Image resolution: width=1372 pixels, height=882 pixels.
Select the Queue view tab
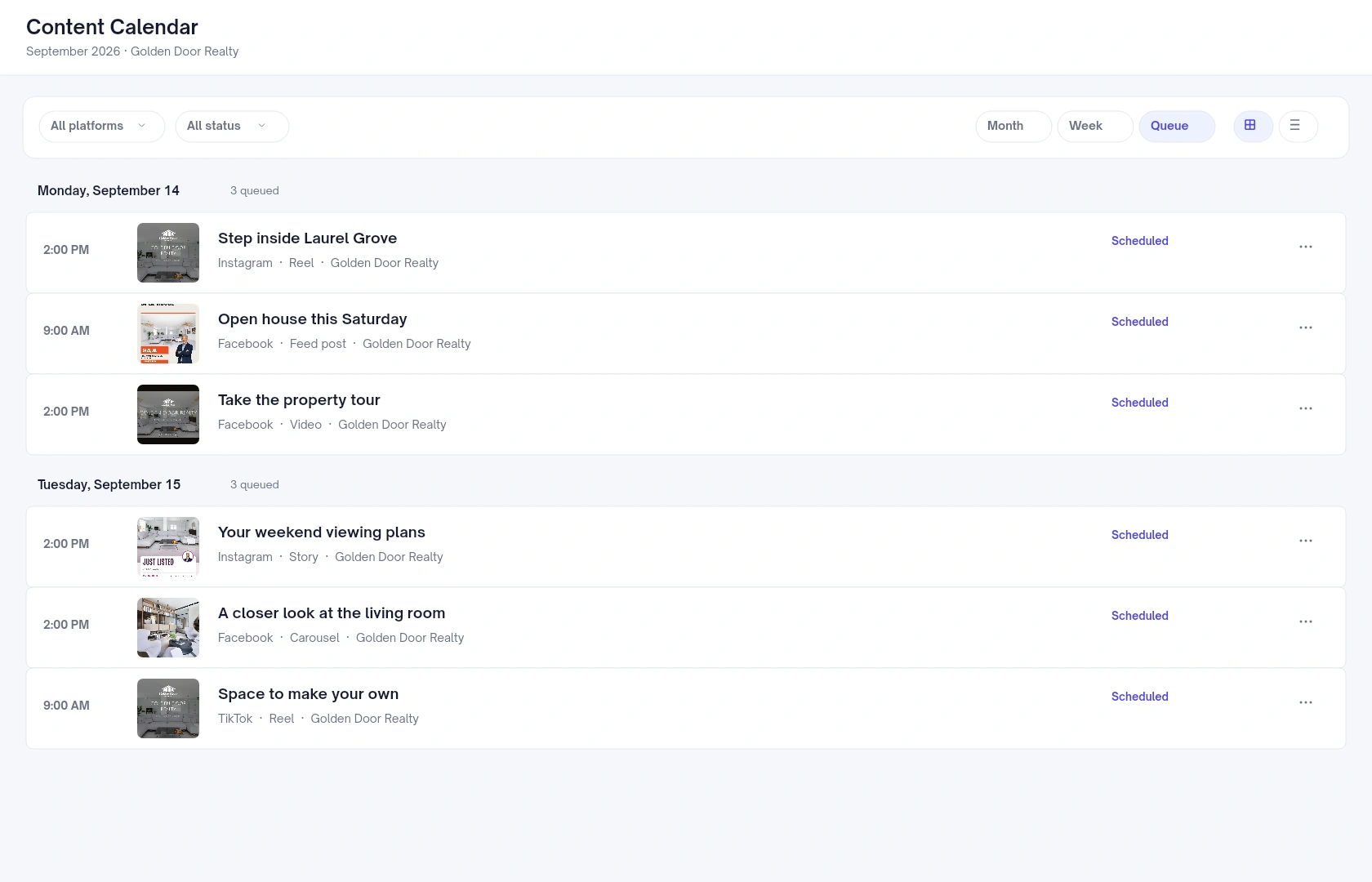pyautogui.click(x=1177, y=126)
